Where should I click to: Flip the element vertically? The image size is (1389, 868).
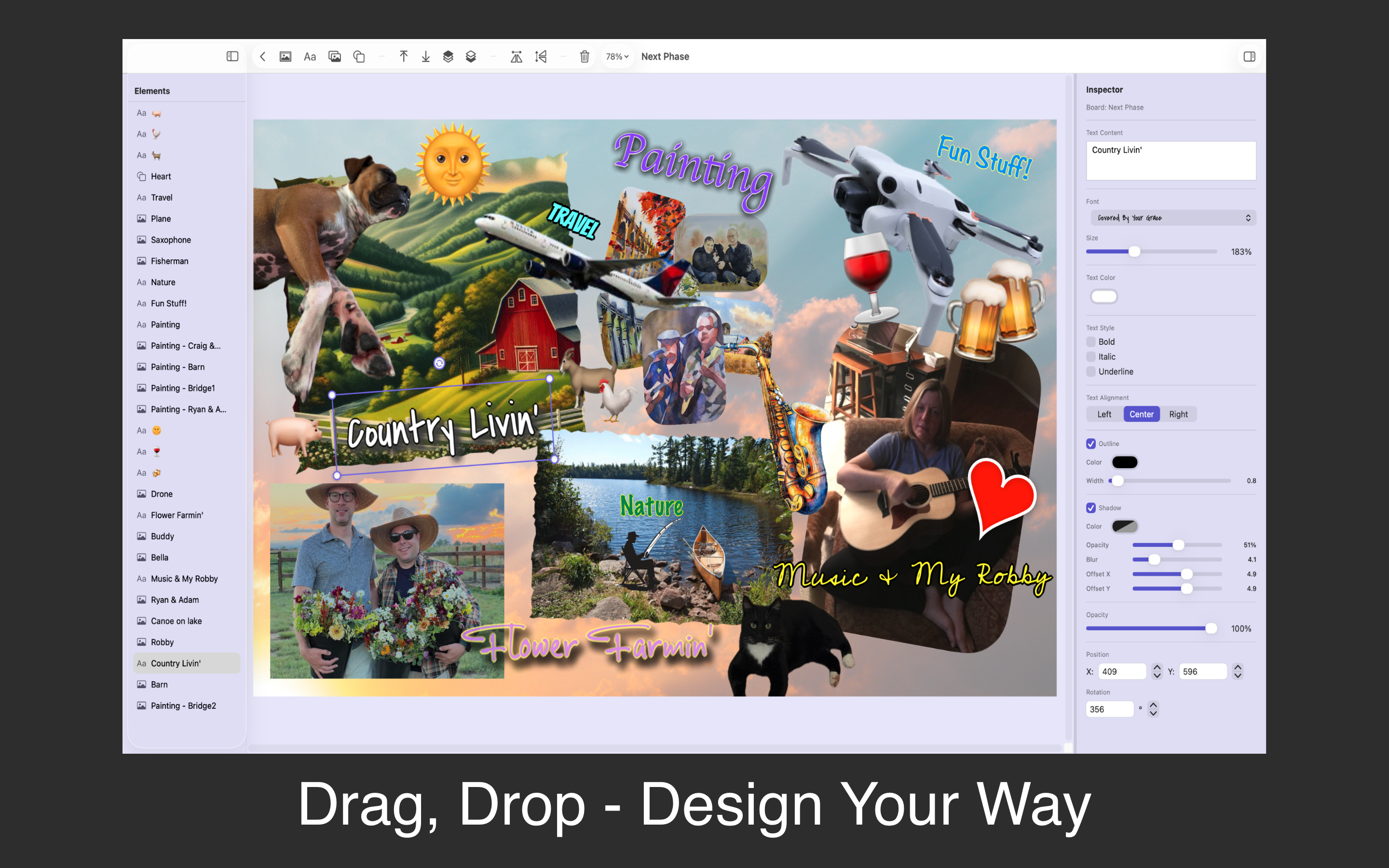click(541, 56)
